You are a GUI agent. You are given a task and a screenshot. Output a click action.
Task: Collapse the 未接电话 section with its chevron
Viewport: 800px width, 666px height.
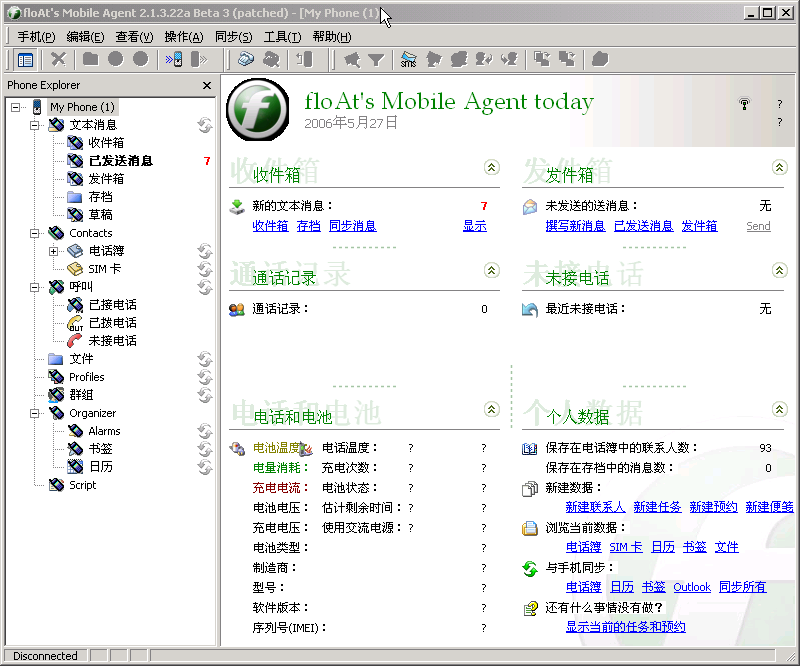tap(779, 270)
